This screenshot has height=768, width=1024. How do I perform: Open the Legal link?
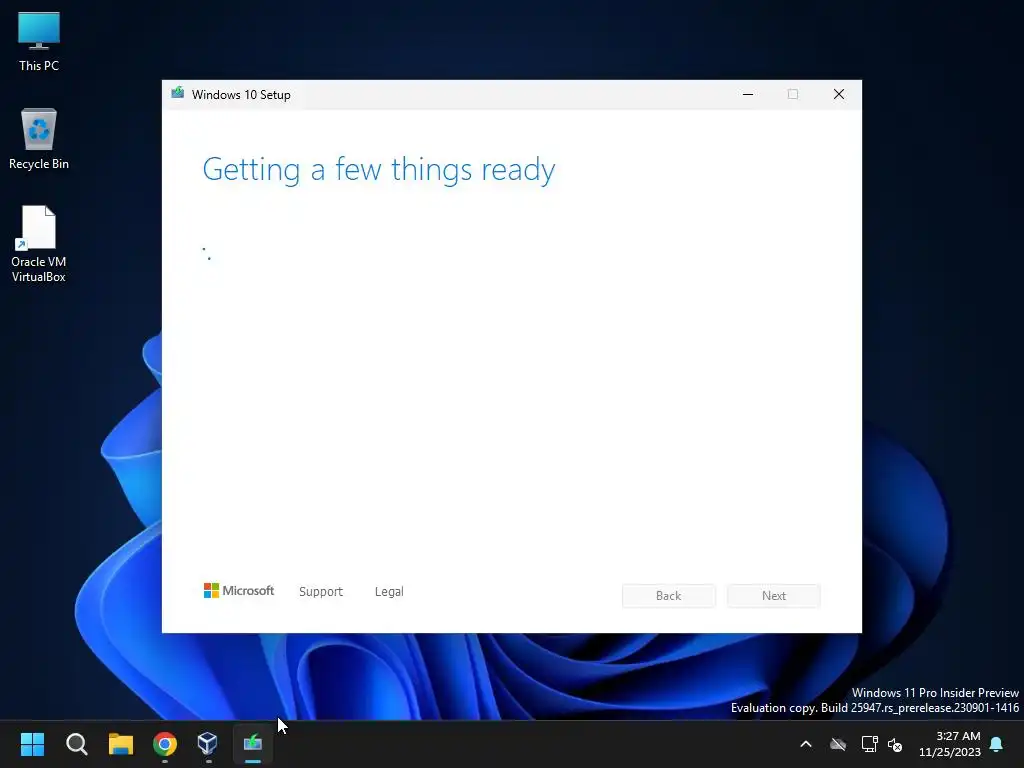pyautogui.click(x=389, y=592)
